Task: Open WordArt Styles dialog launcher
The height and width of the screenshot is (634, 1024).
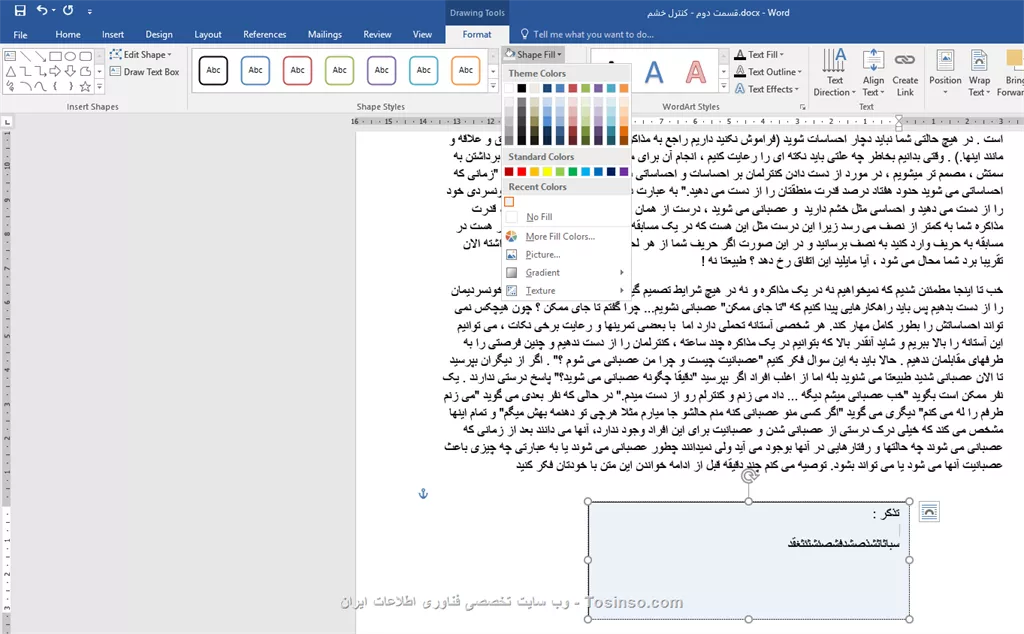Action: [802, 107]
